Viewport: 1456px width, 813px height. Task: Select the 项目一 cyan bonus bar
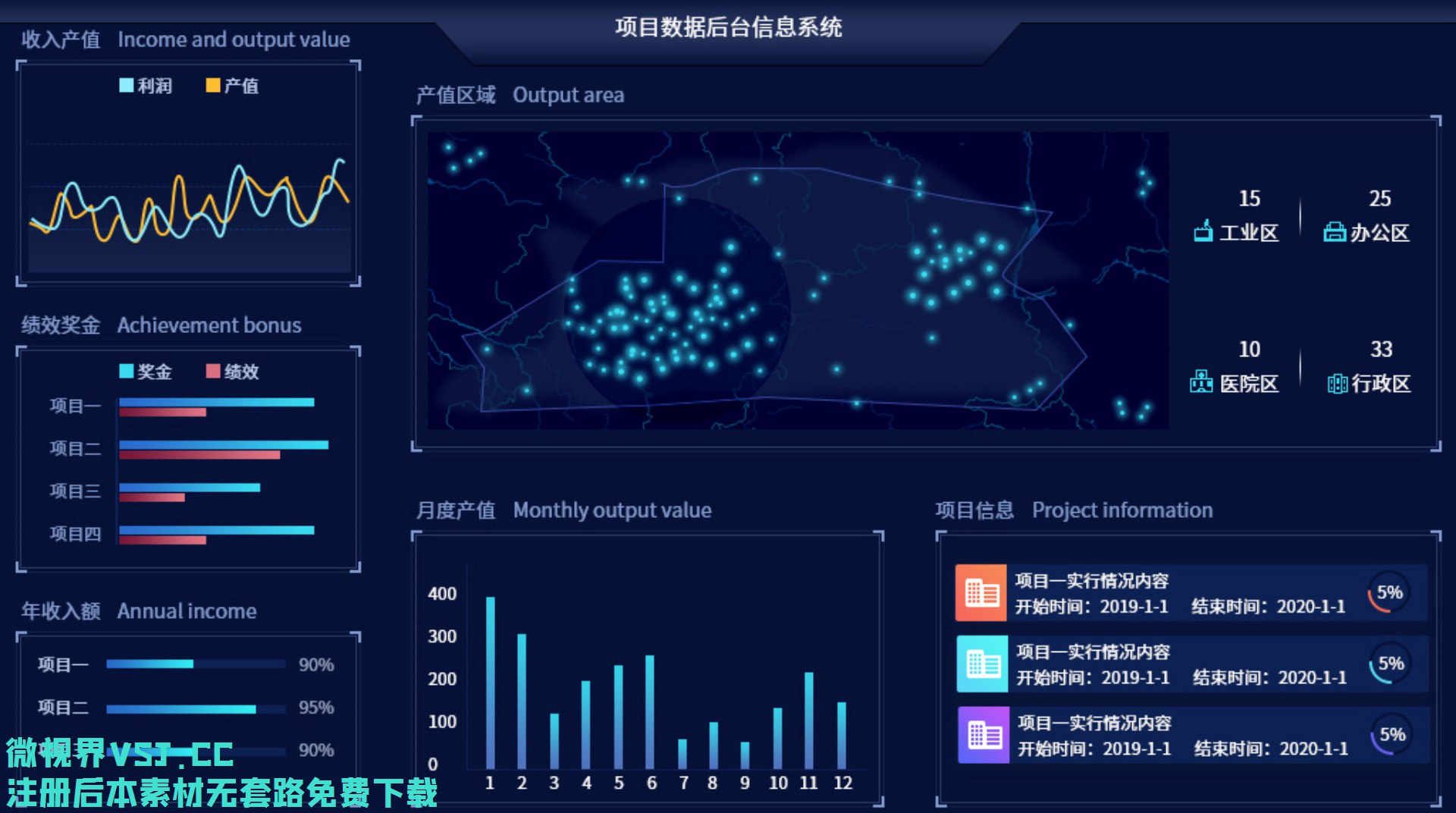[x=216, y=402]
